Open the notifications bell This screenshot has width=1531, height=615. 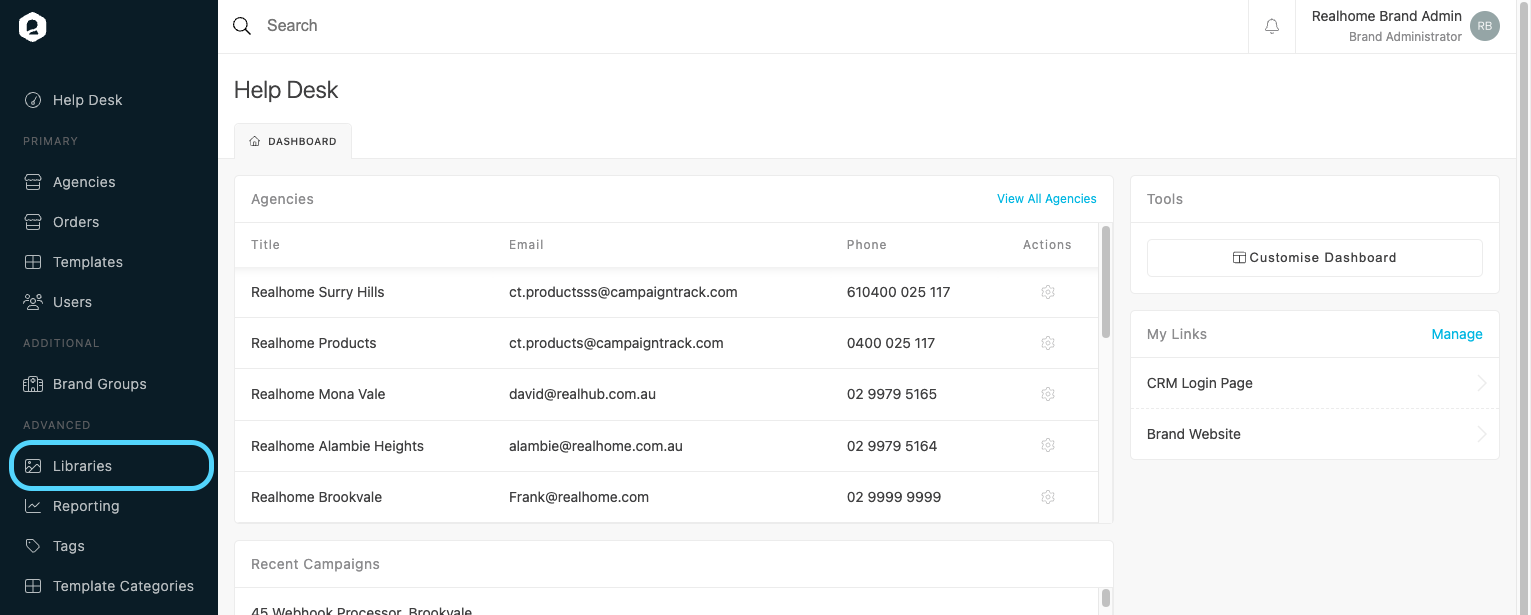click(x=1272, y=27)
